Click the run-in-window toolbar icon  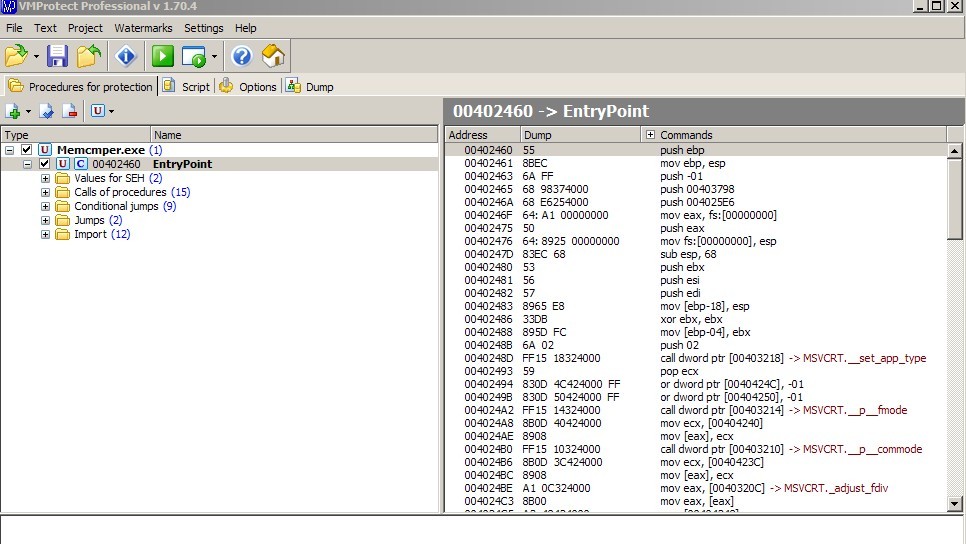pos(194,57)
